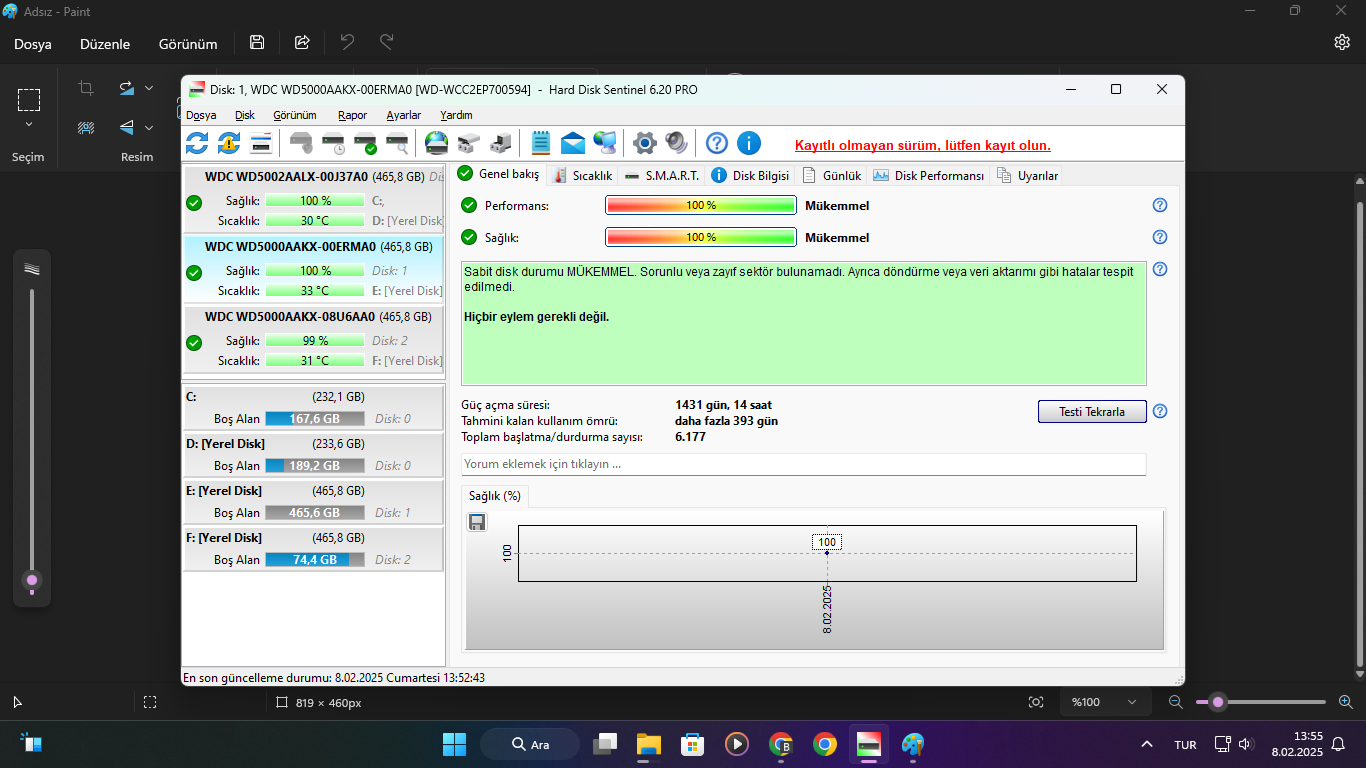Open the taskbar search box labeled Ara
The height and width of the screenshot is (768, 1366).
(x=530, y=744)
